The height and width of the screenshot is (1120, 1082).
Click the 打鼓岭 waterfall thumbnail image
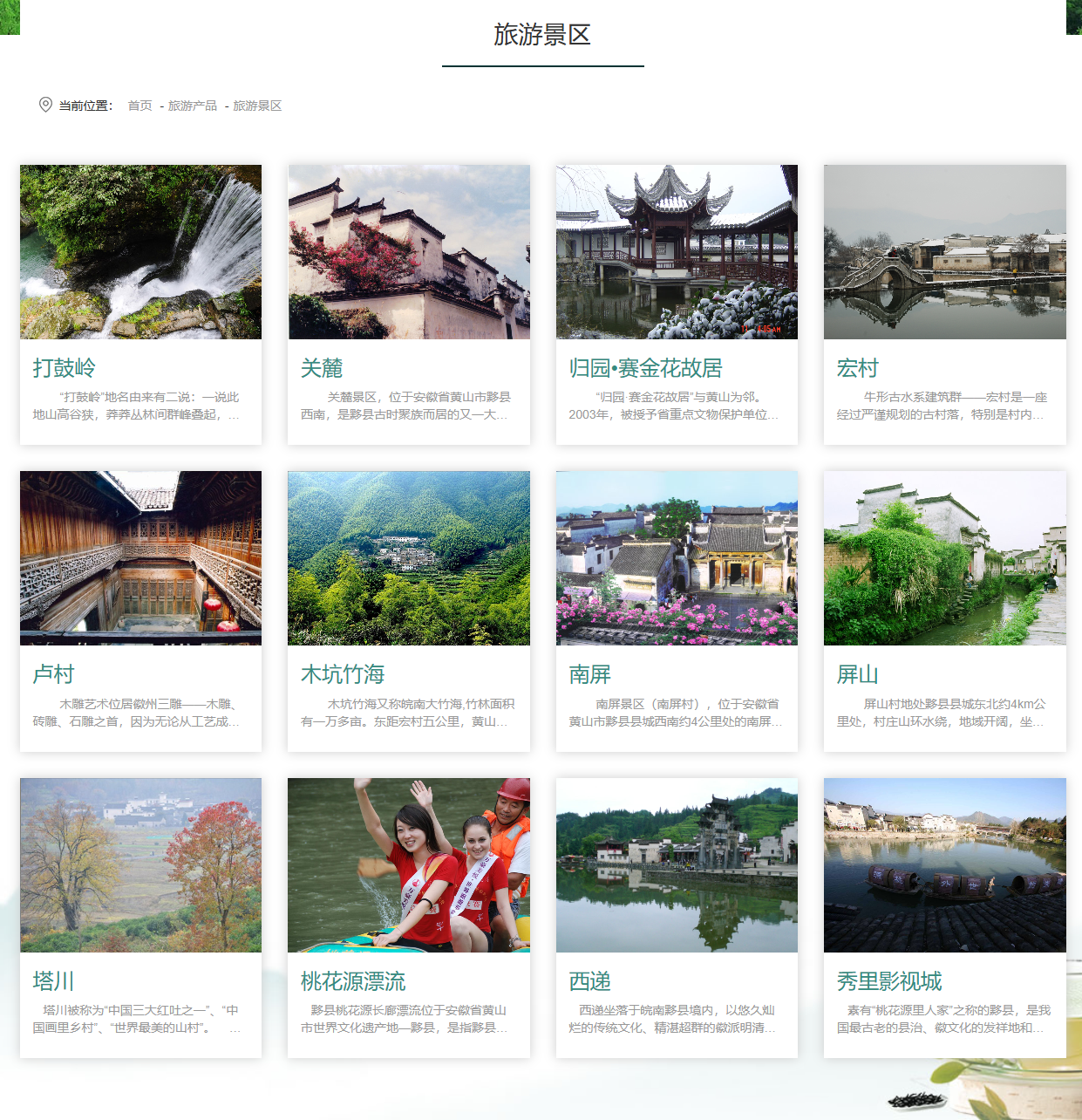(x=141, y=251)
